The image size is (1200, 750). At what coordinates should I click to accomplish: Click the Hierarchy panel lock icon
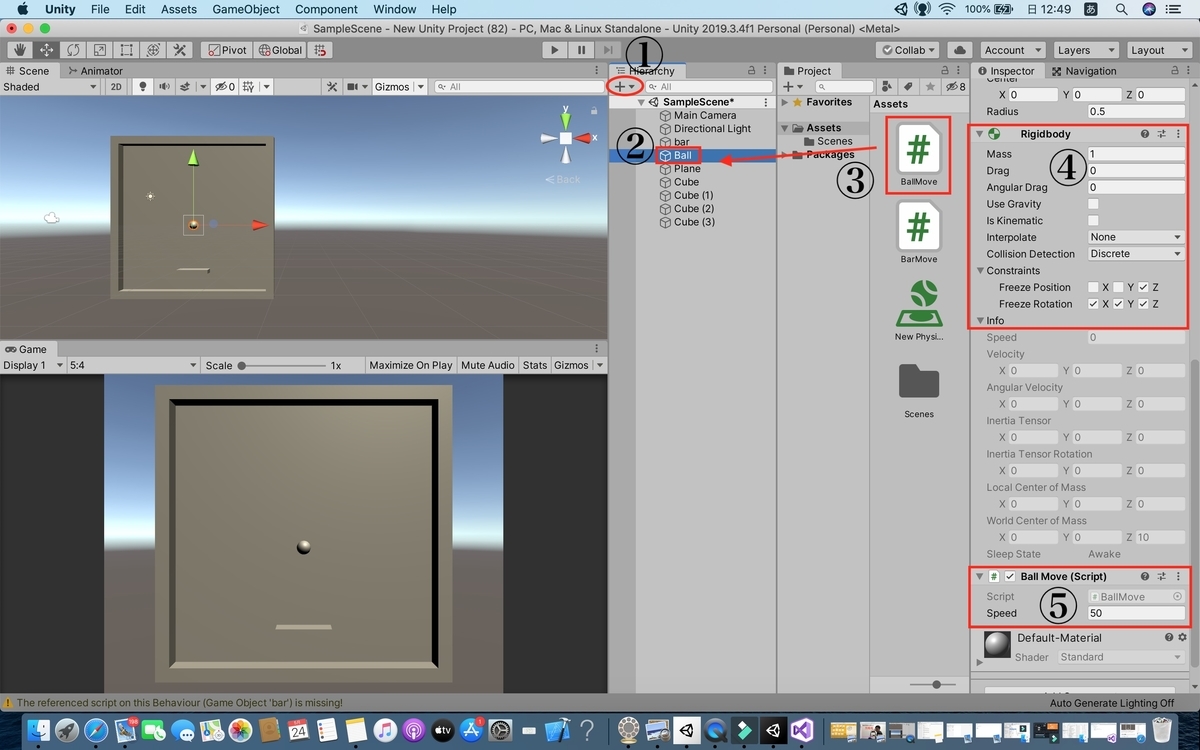752,71
